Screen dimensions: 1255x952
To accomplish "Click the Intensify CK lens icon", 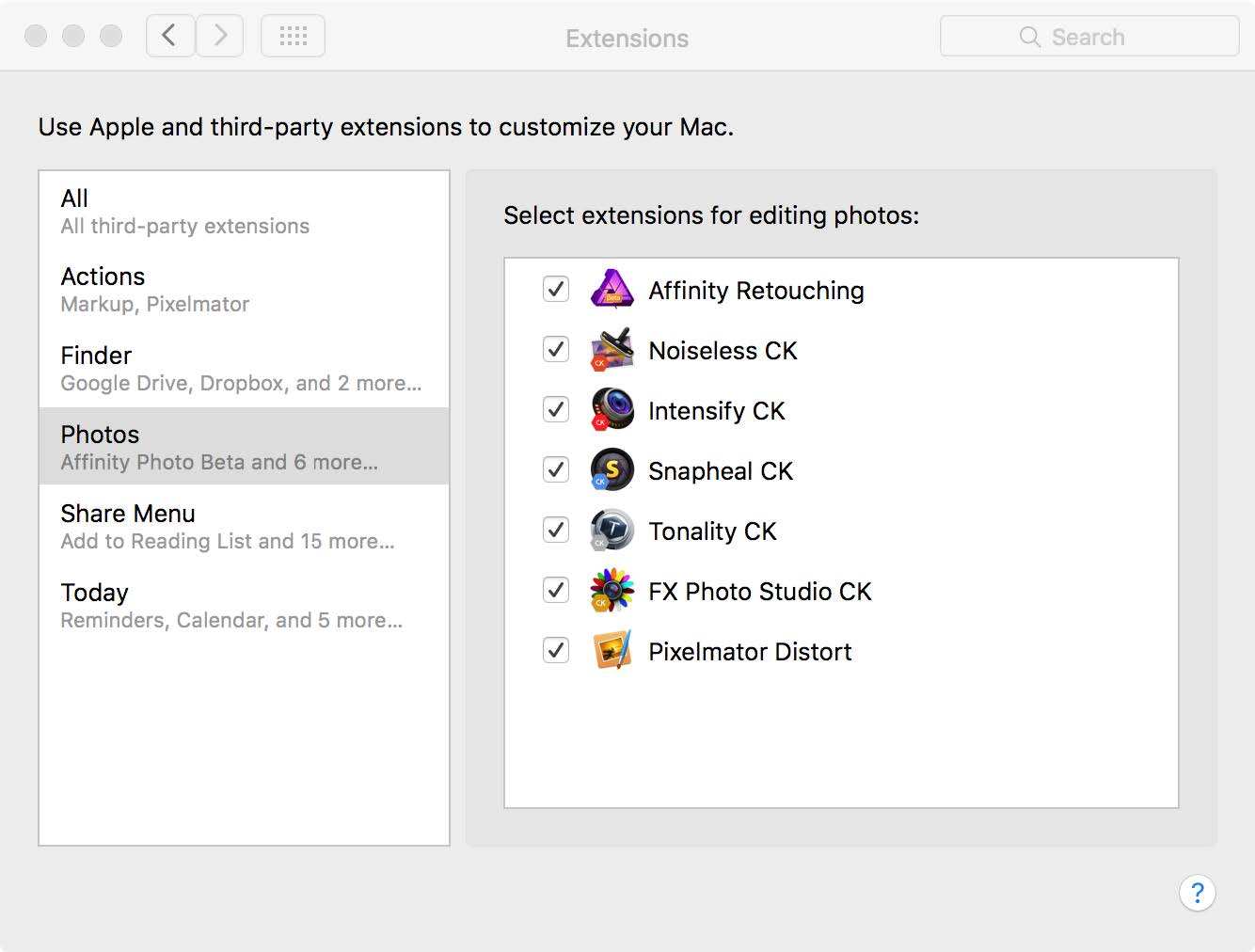I will point(612,410).
